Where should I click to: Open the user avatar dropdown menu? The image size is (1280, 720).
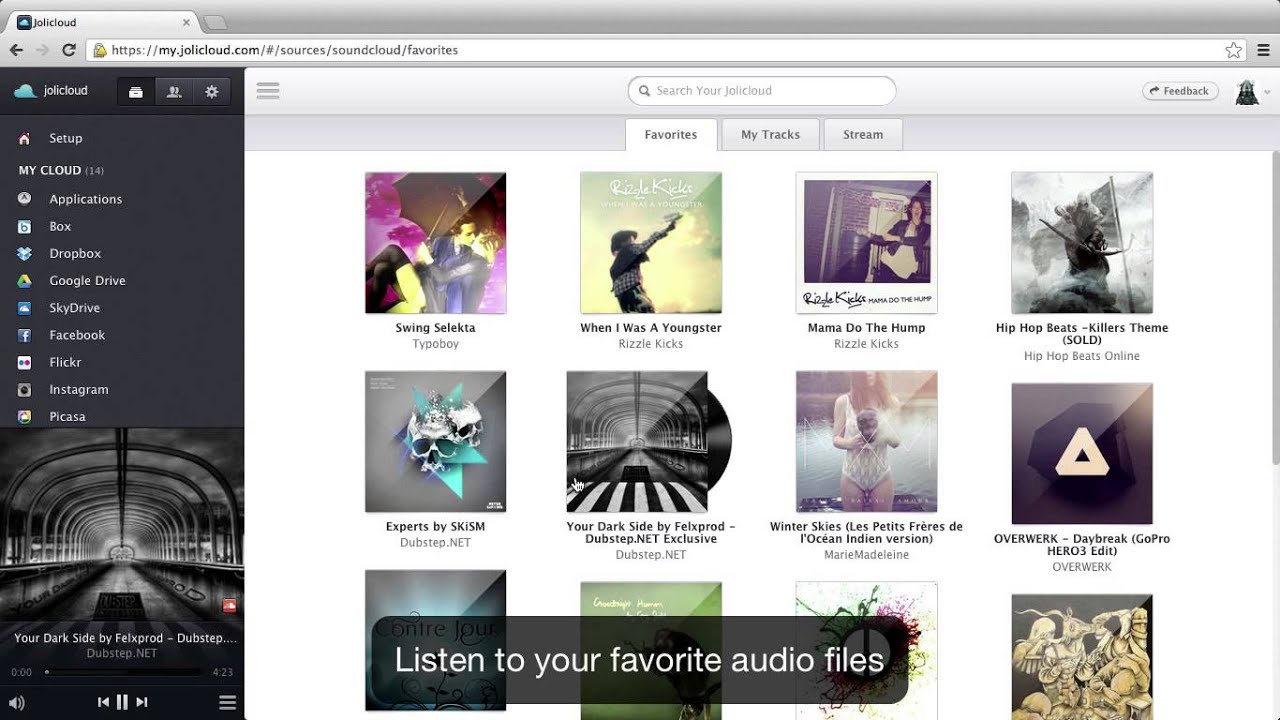1253,92
